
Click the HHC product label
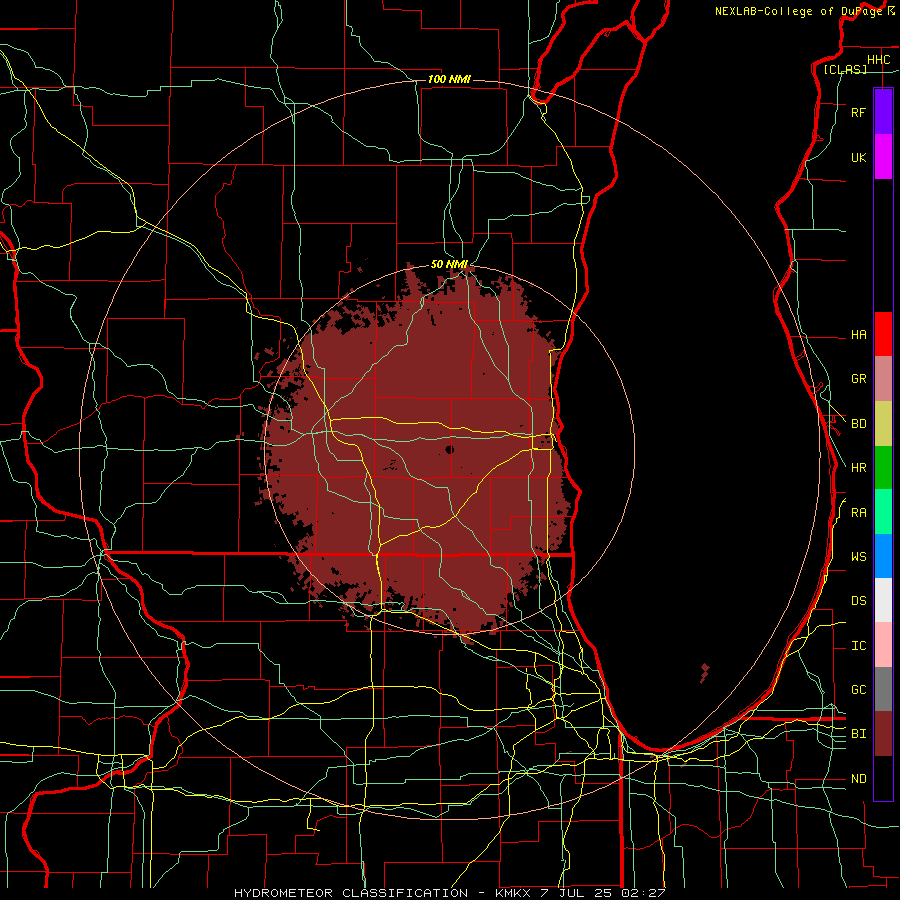click(x=878, y=60)
